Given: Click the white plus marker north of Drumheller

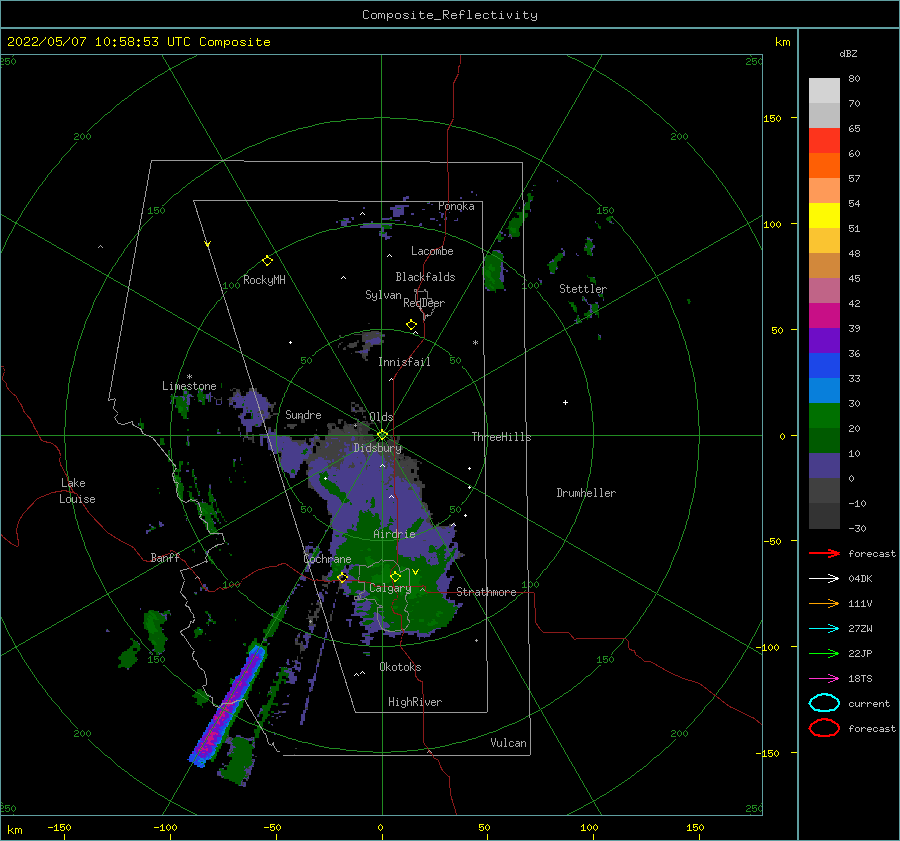Looking at the screenshot, I should pyautogui.click(x=565, y=402).
